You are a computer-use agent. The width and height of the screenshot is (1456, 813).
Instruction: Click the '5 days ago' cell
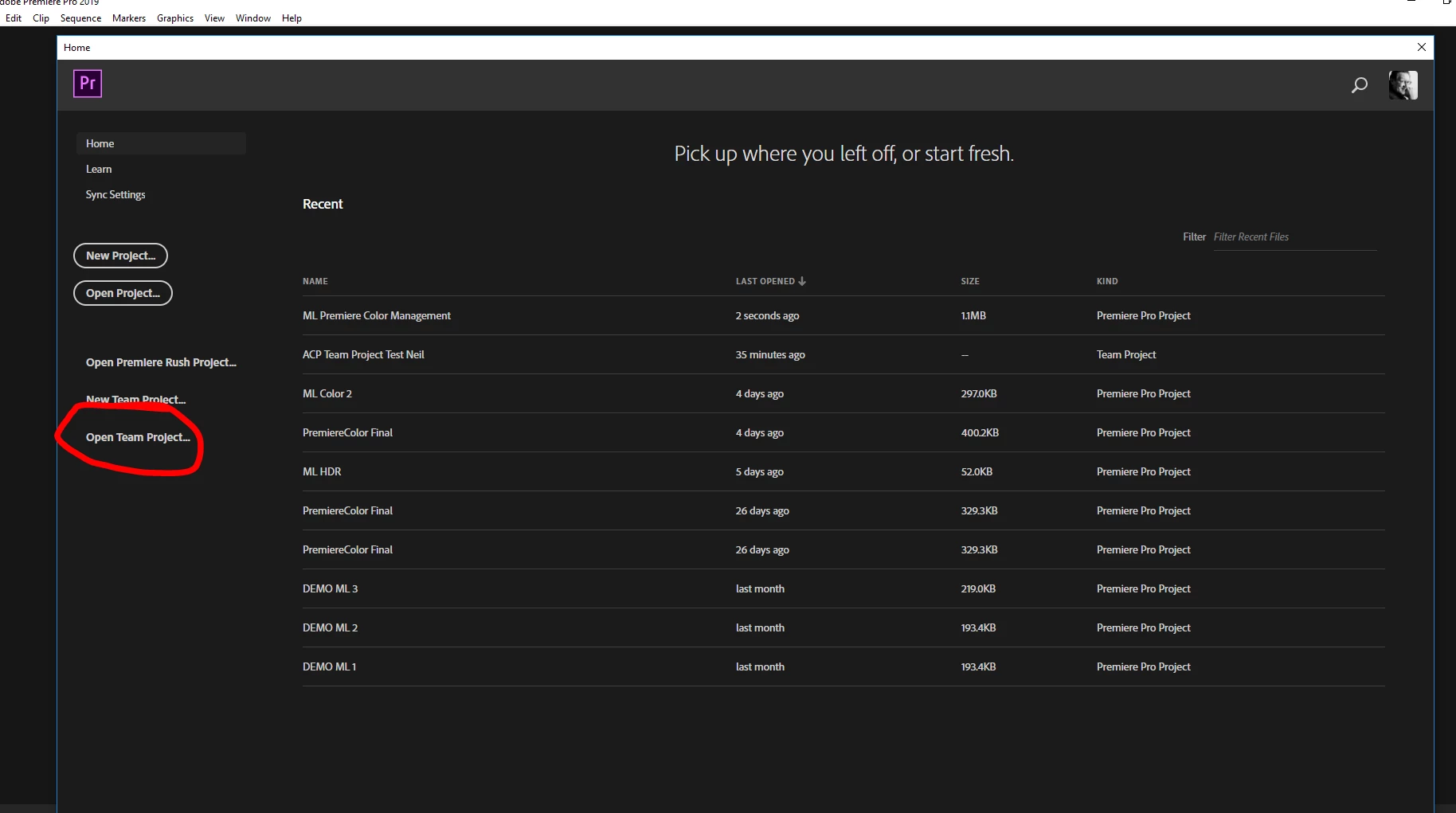point(760,471)
